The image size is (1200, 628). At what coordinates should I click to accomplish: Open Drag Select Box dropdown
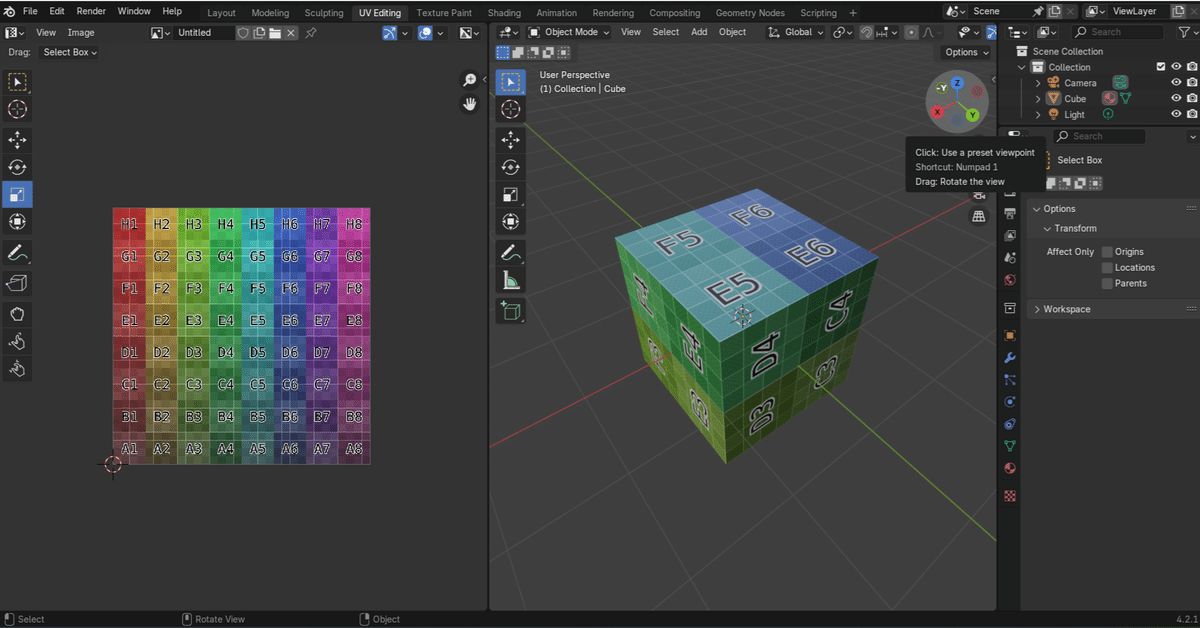pos(70,52)
